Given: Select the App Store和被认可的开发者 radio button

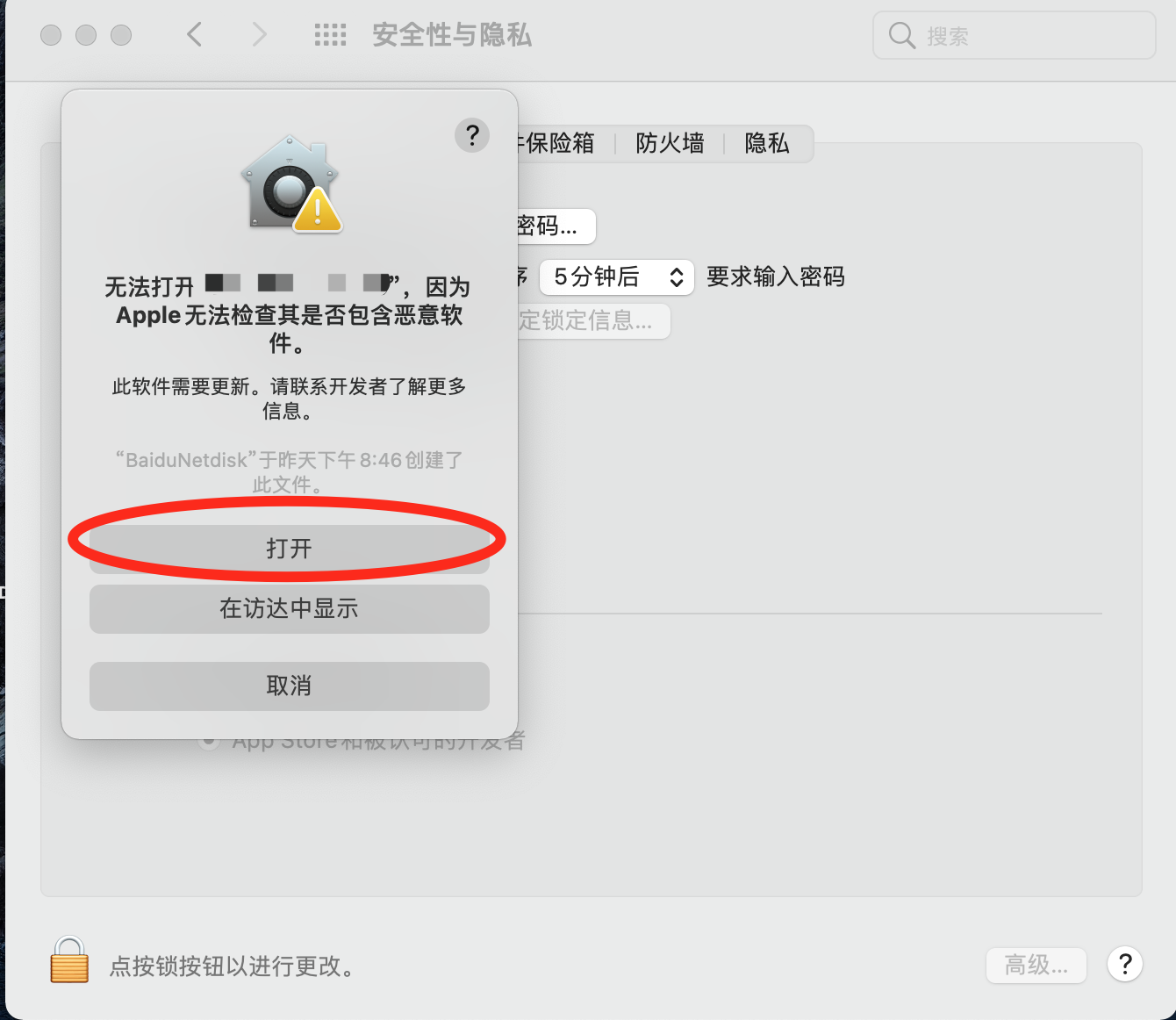Looking at the screenshot, I should pyautogui.click(x=209, y=743).
